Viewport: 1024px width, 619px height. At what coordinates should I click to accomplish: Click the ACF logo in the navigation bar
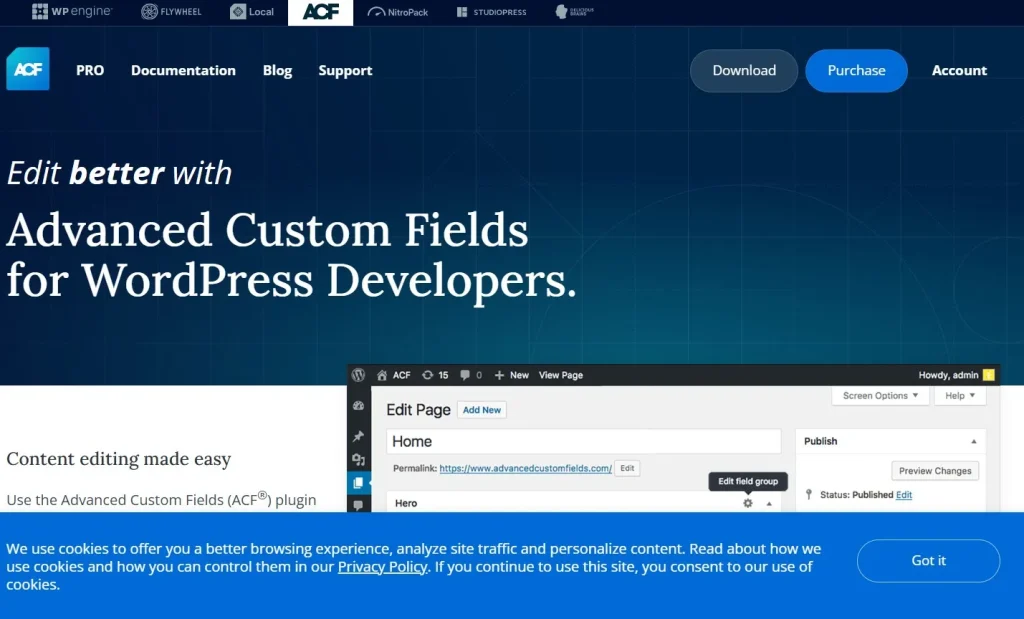(x=27, y=69)
